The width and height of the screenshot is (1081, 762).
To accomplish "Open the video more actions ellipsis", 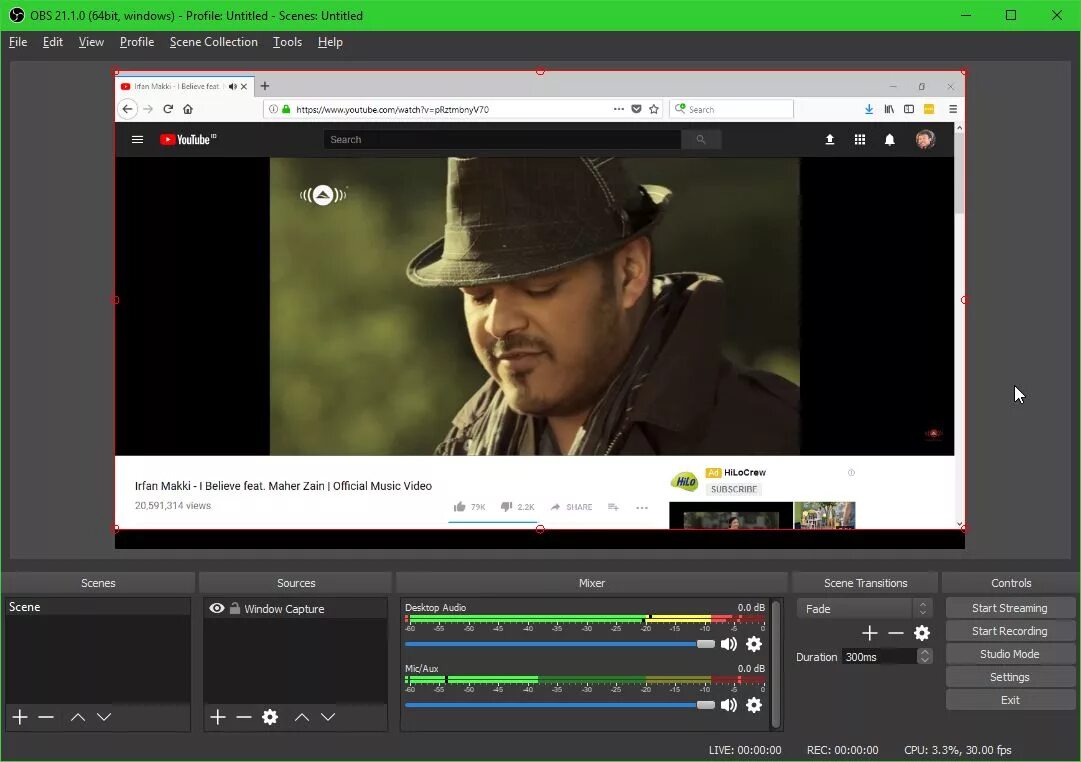I will [642, 508].
